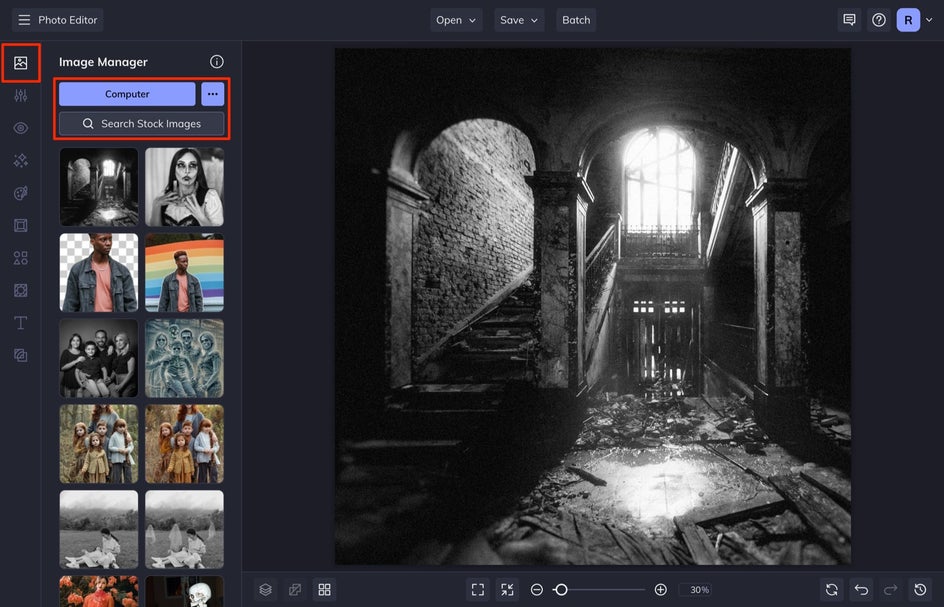Open the Save dropdown menu

click(519, 20)
